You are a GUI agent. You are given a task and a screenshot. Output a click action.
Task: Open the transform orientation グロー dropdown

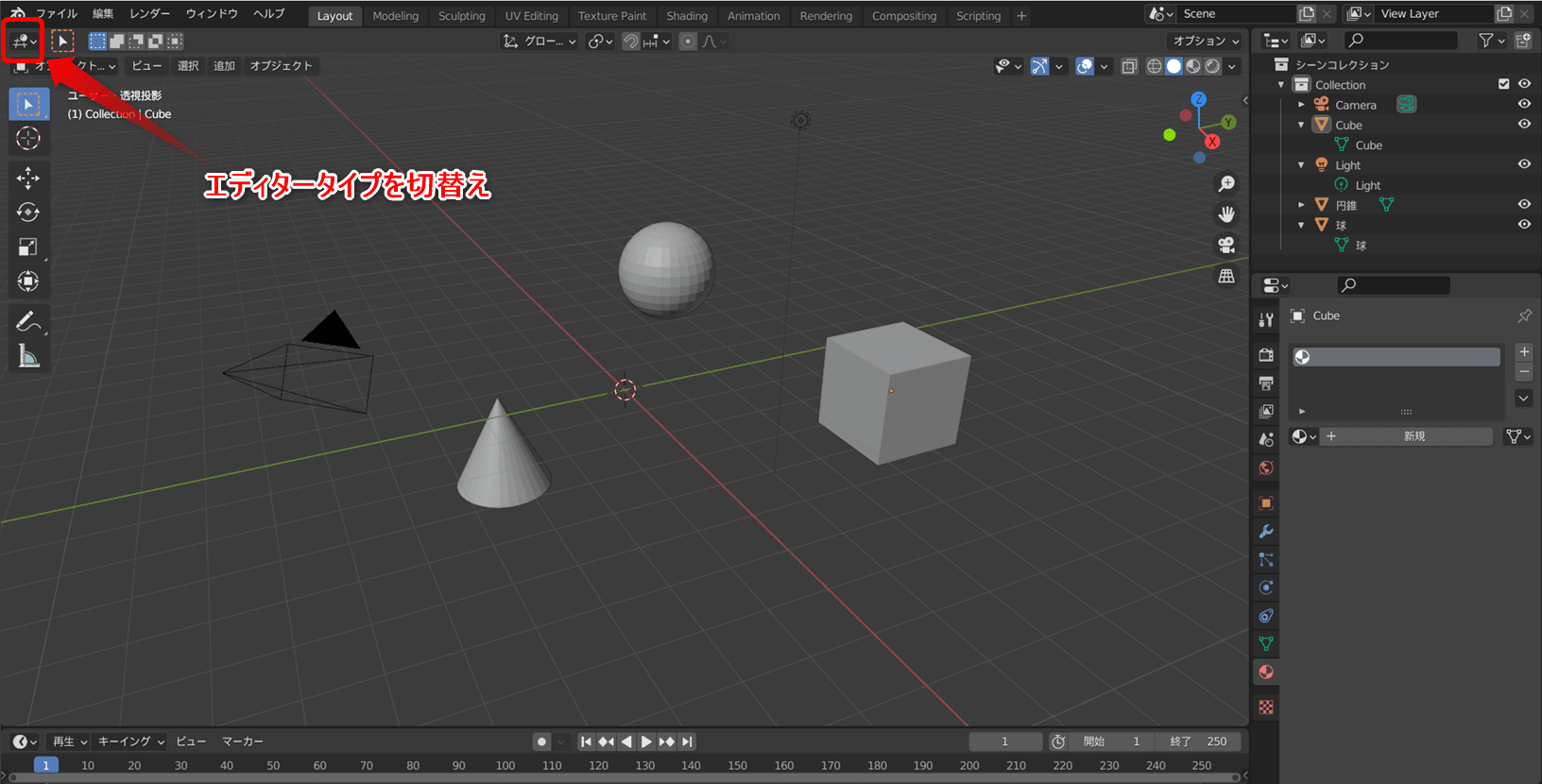[540, 42]
